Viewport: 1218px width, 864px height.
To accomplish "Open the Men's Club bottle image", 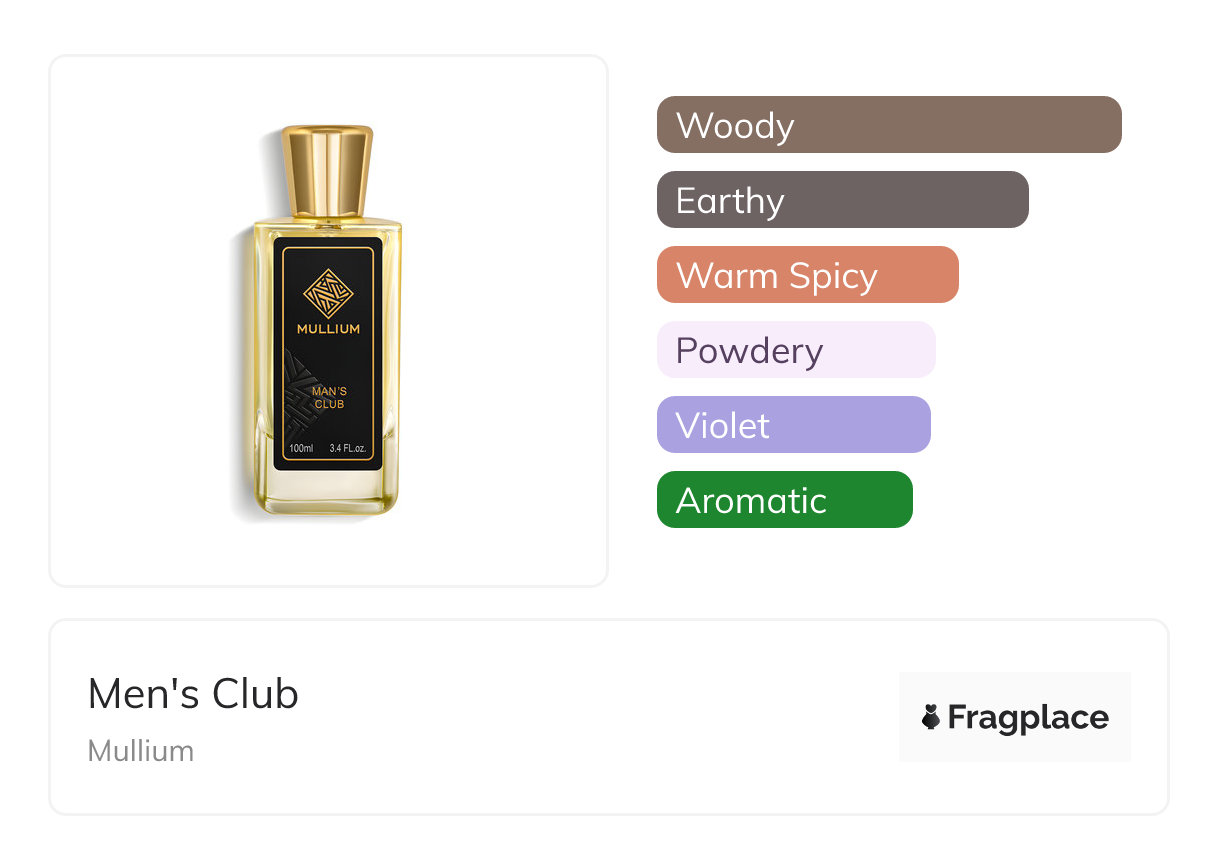I will [327, 320].
